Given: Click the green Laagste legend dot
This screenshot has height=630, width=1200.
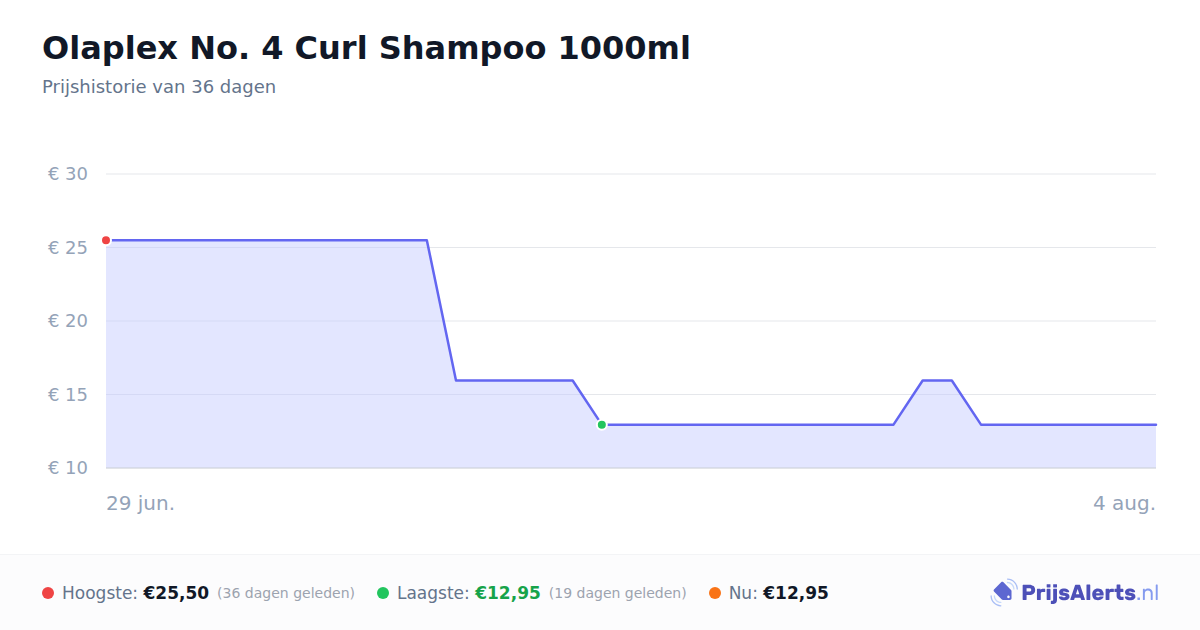Looking at the screenshot, I should pyautogui.click(x=383, y=593).
